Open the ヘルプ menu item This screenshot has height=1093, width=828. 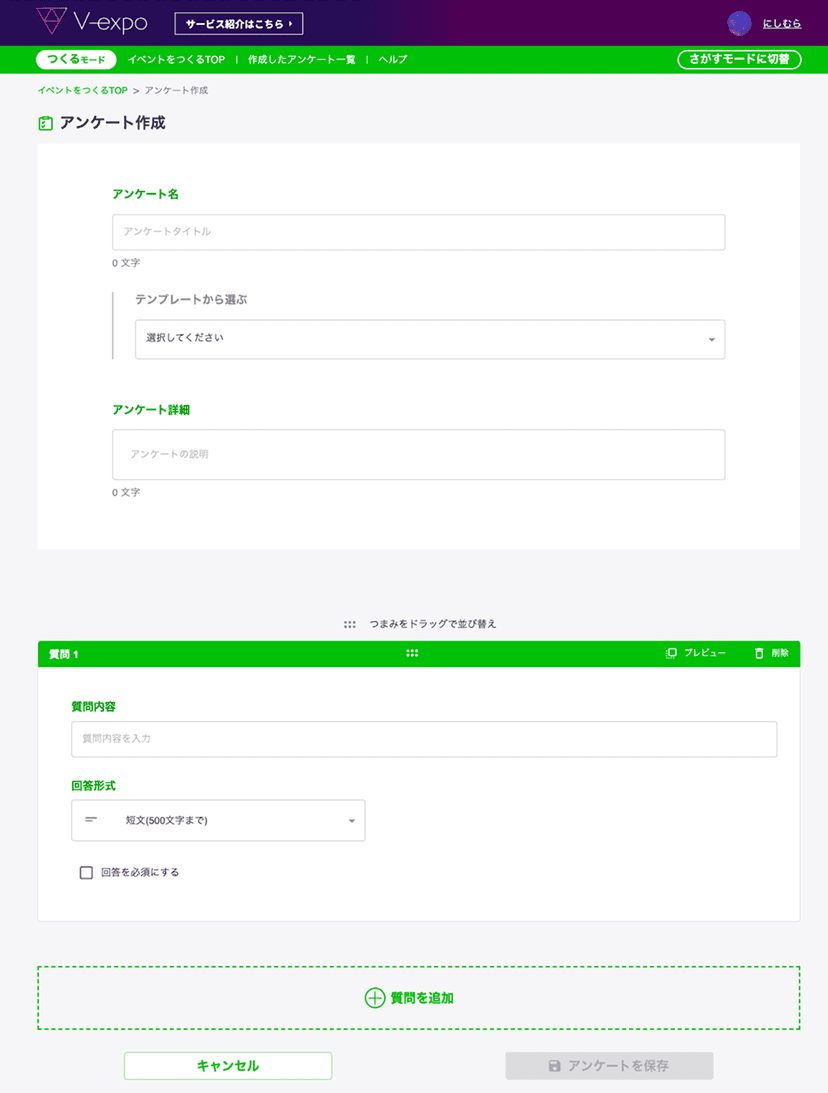(x=392, y=60)
